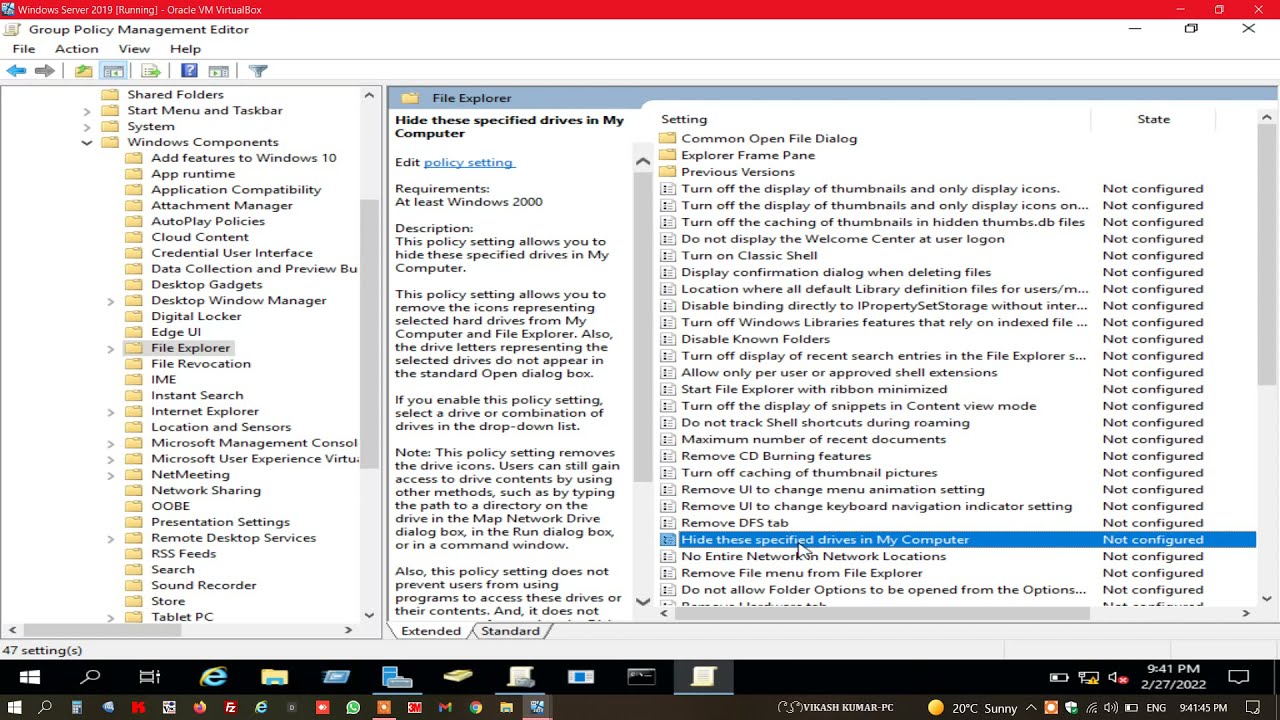Viewport: 1280px width, 720px height.
Task: Click the Export List toolbar icon
Action: point(151,71)
